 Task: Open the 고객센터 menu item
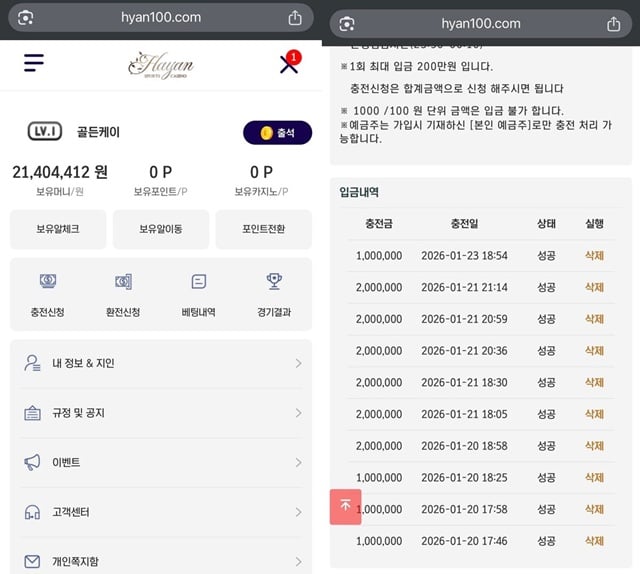pyautogui.click(x=160, y=512)
